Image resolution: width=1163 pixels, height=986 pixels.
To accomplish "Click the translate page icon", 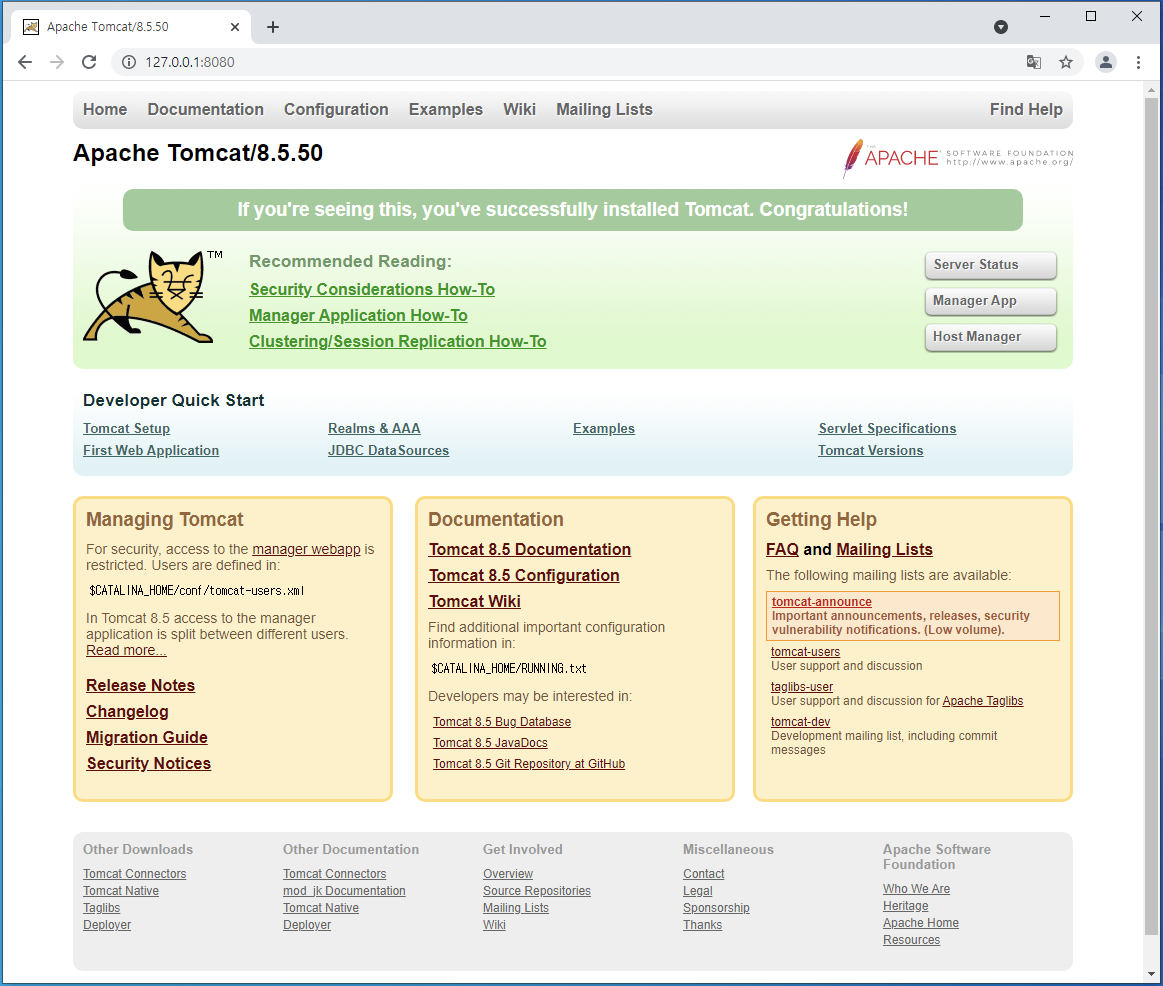I will click(x=1033, y=62).
